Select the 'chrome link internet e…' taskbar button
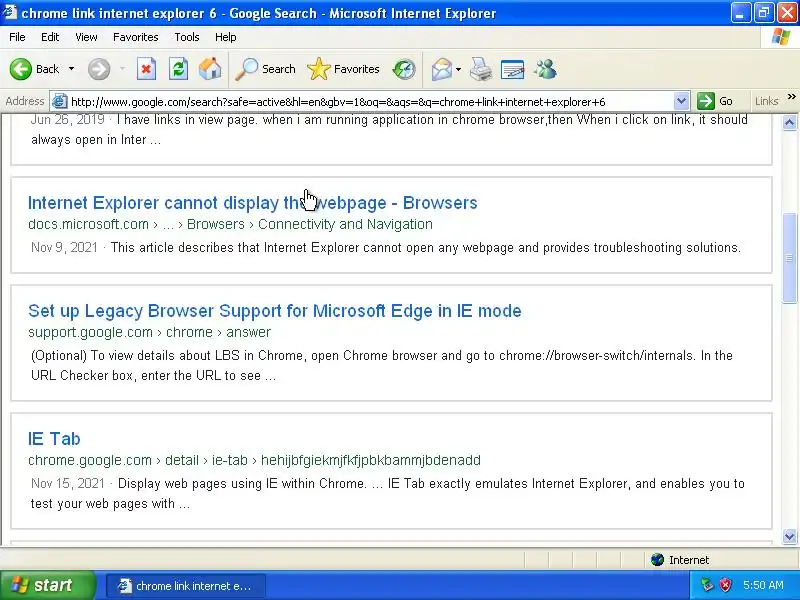 (186, 586)
